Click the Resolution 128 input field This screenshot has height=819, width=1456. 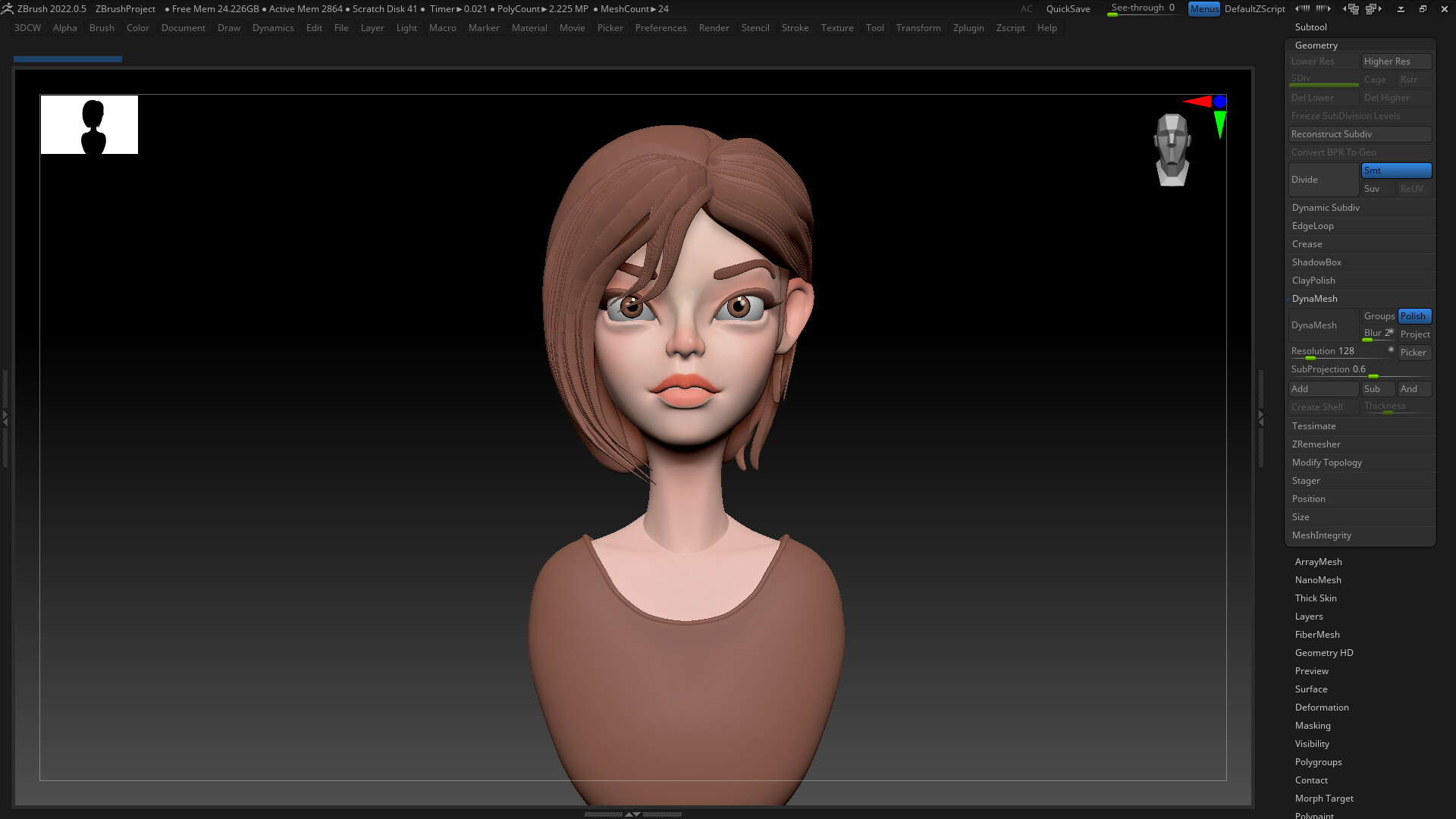(1323, 350)
